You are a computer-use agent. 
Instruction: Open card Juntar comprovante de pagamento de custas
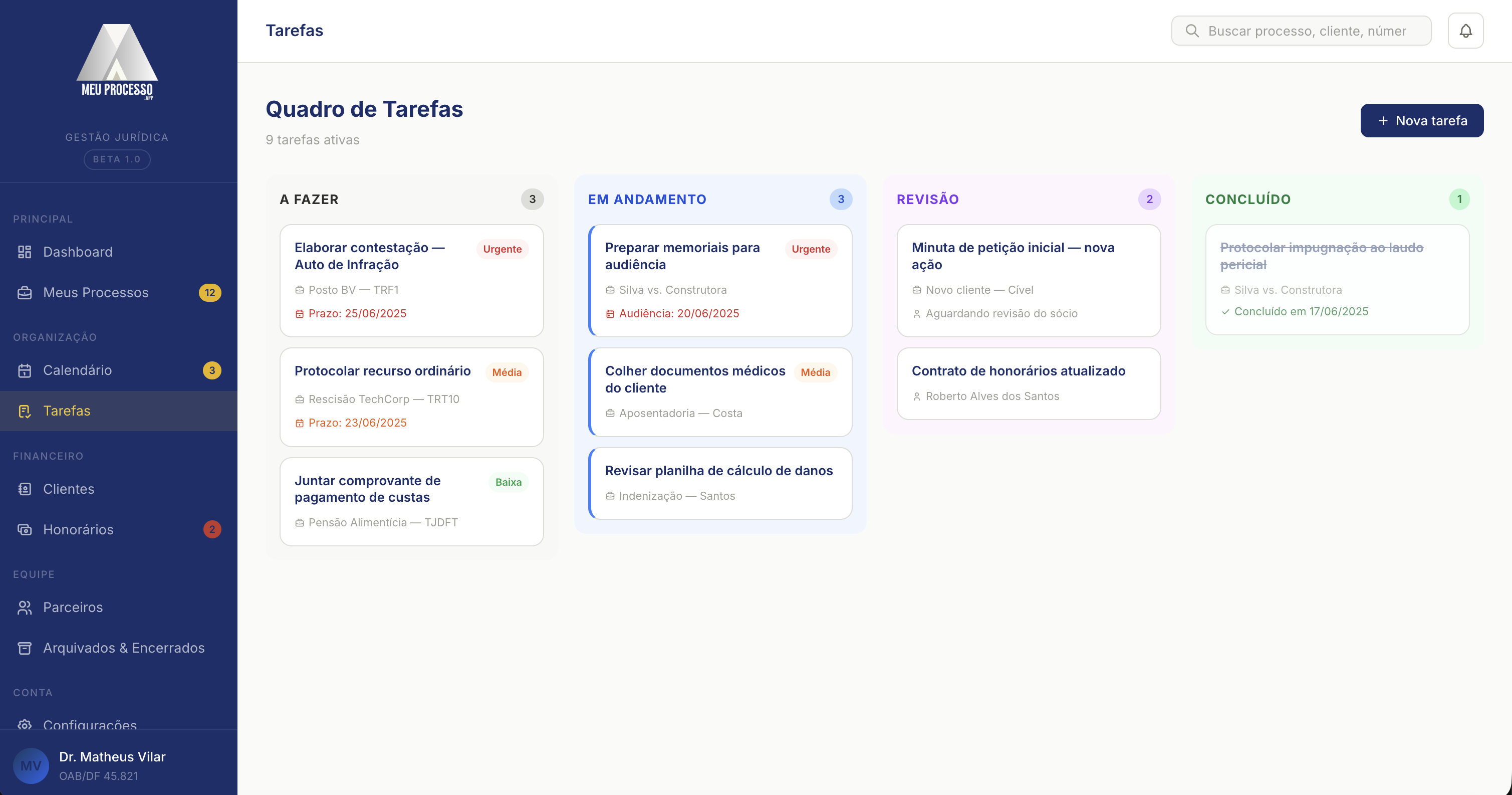tap(411, 502)
